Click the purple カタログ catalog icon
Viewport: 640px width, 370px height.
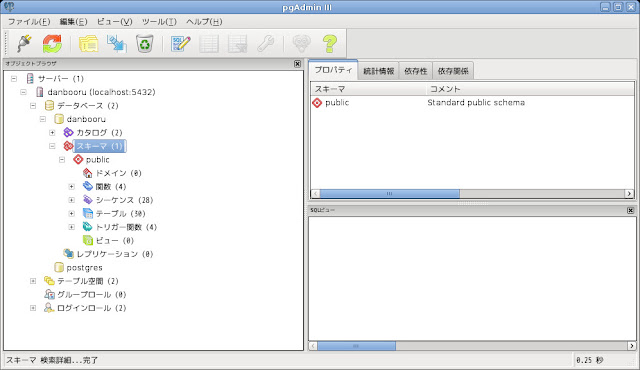click(x=68, y=133)
